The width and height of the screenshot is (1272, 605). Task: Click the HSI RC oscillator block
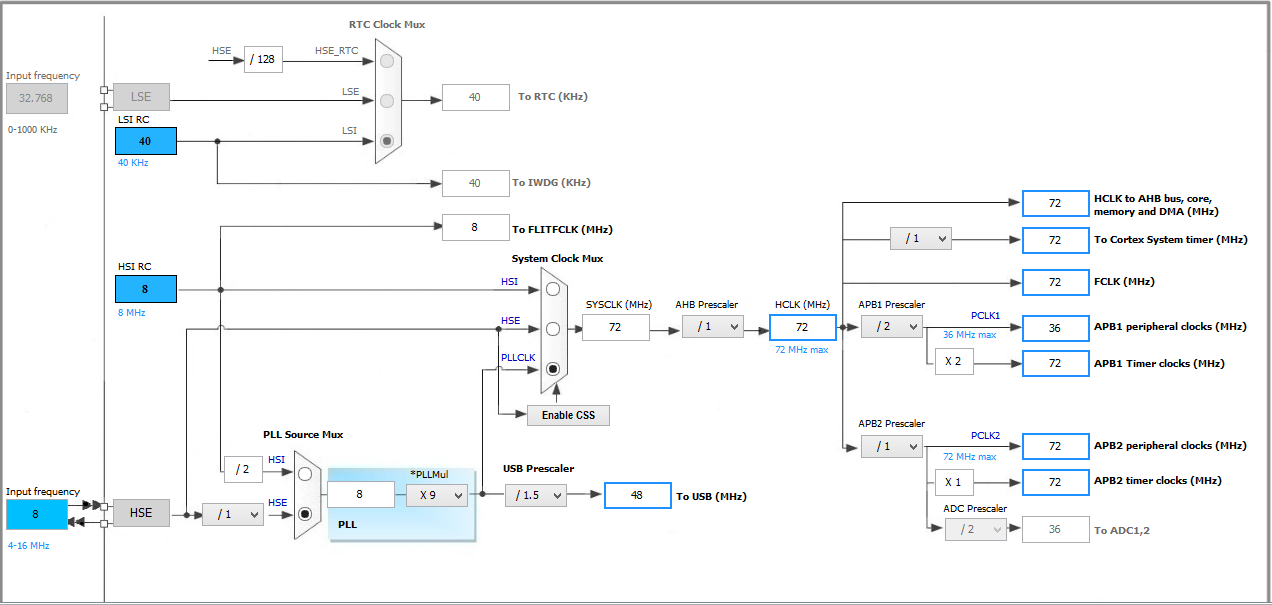[145, 288]
